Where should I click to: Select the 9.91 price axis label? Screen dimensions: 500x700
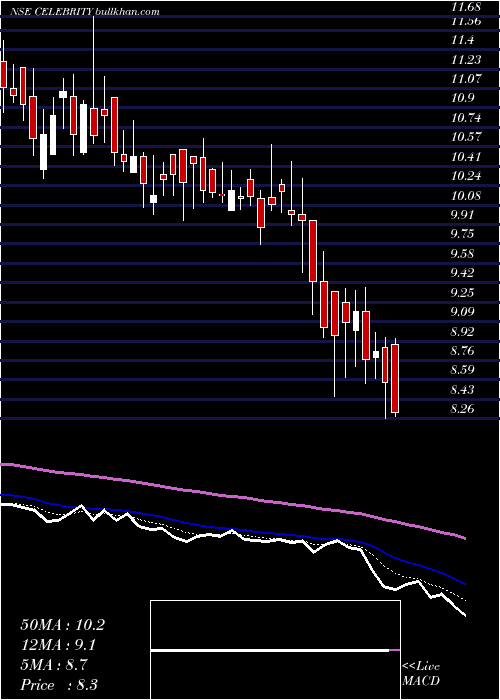[x=463, y=215]
